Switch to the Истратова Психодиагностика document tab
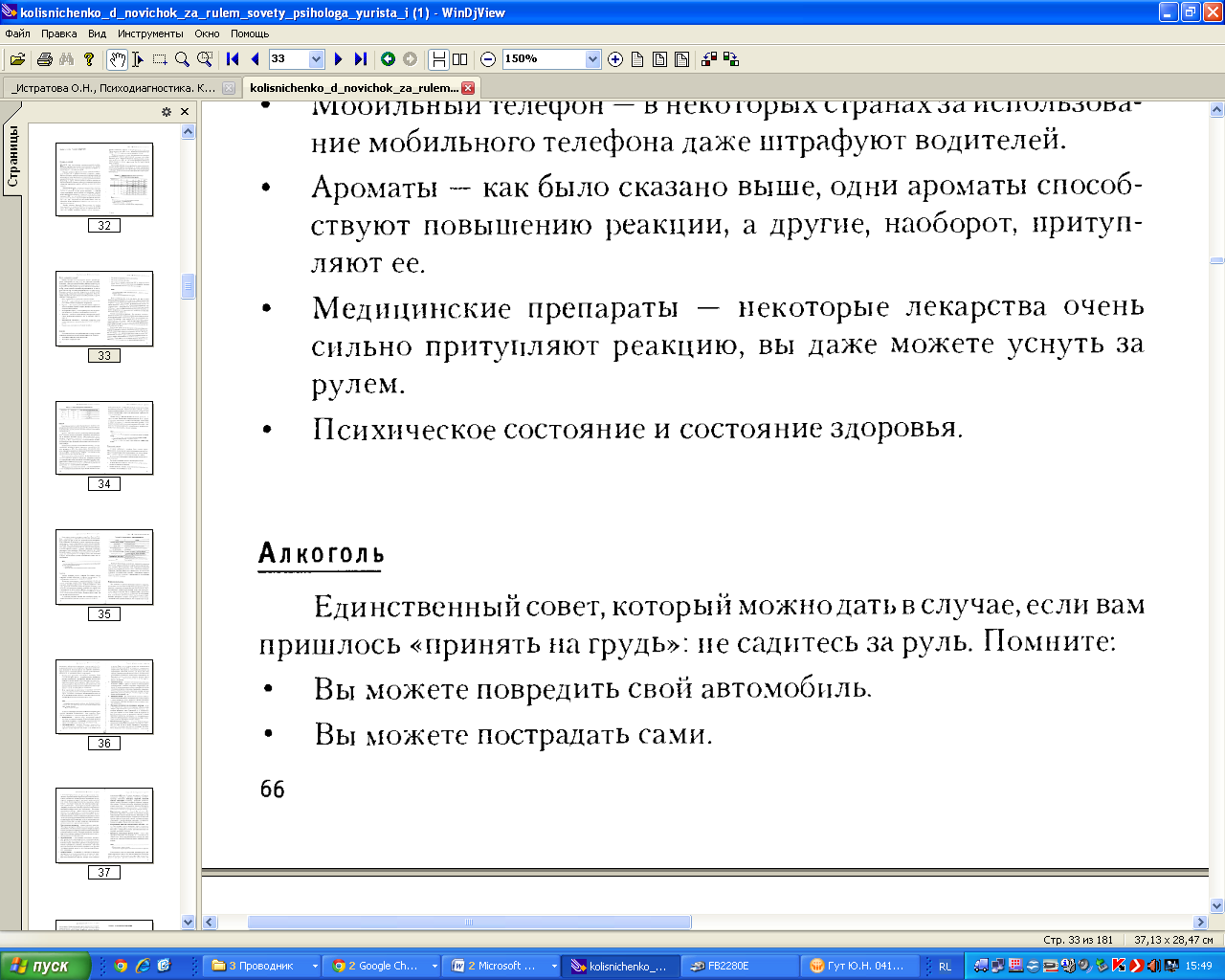The image size is (1225, 980). [114, 88]
